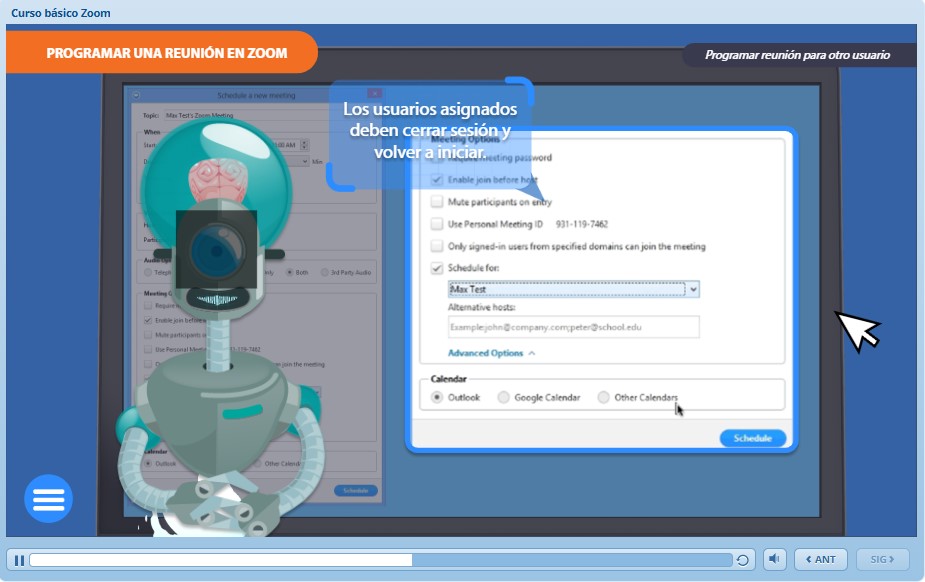Screen dimensions: 925x582
Task: Check Mute participants on entry
Action: pos(437,202)
